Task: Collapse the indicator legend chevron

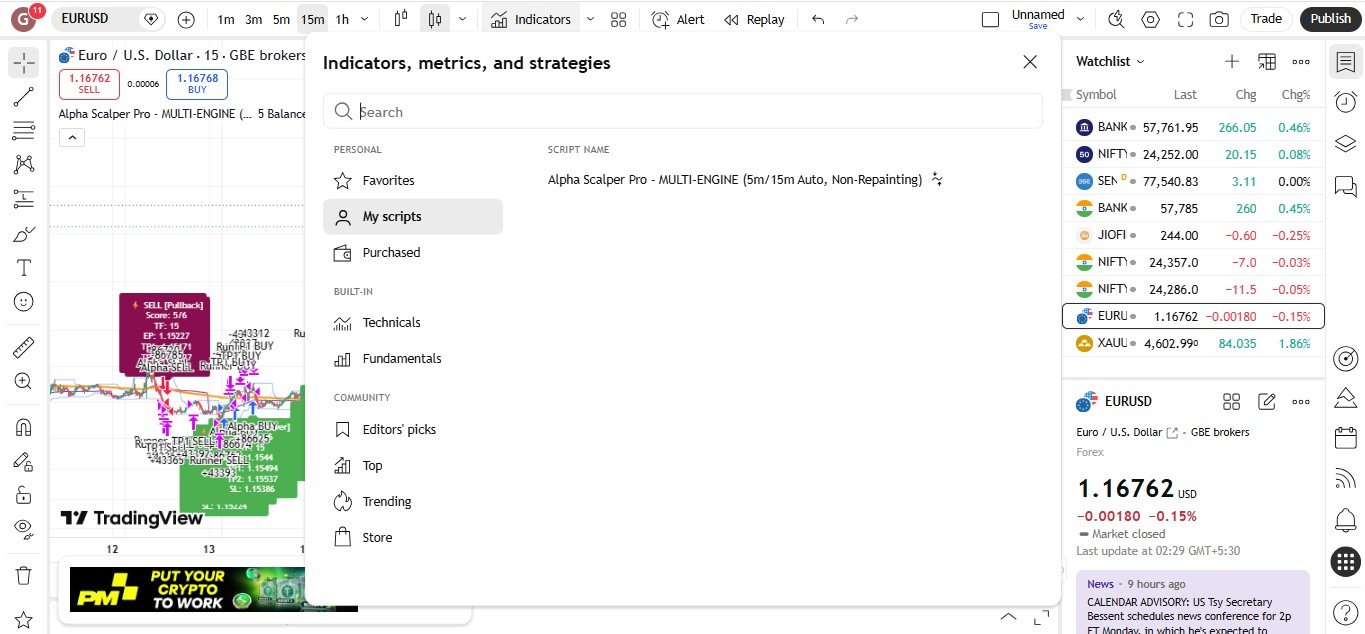Action: pyautogui.click(x=72, y=138)
